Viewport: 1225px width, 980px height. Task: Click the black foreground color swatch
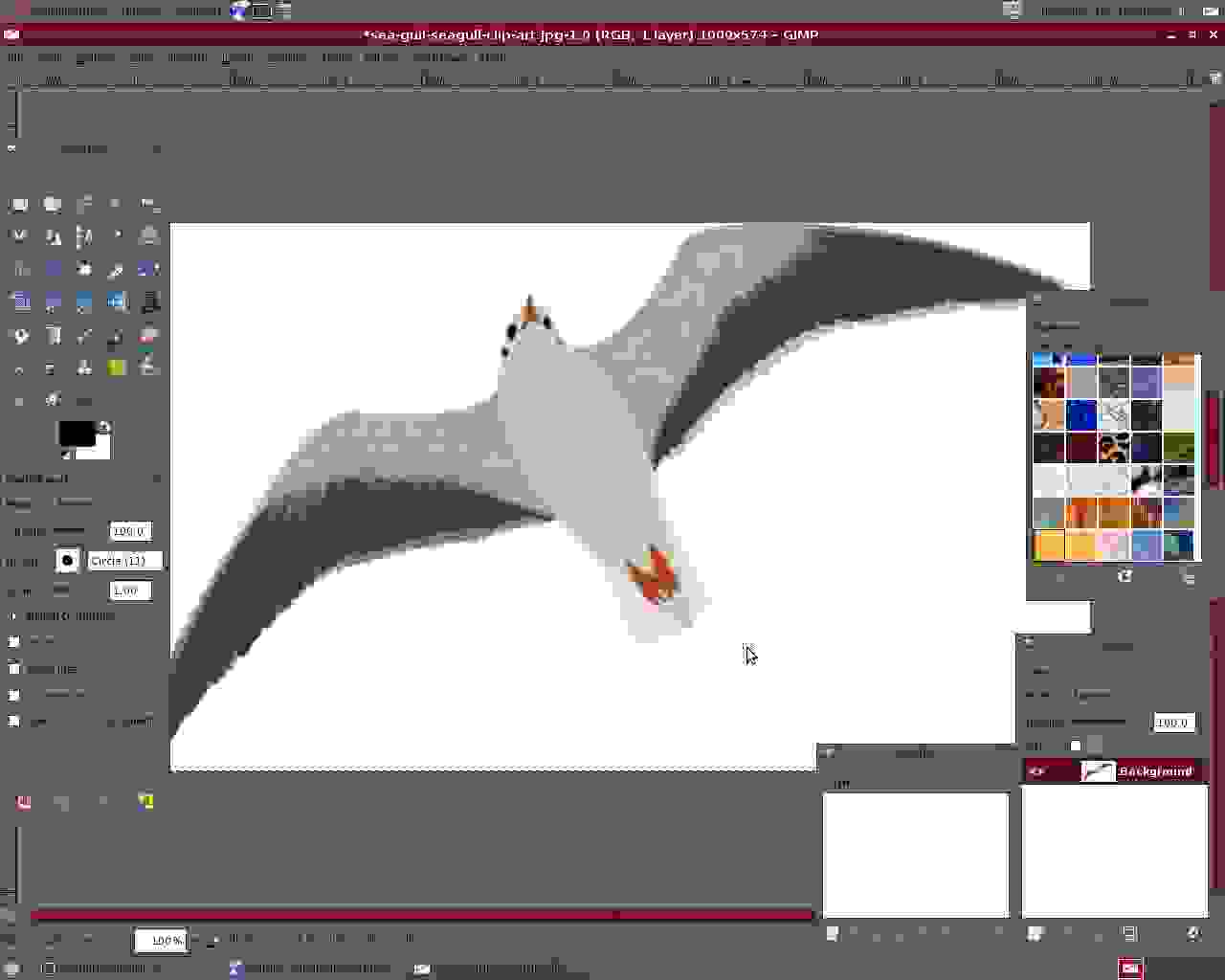click(x=77, y=434)
